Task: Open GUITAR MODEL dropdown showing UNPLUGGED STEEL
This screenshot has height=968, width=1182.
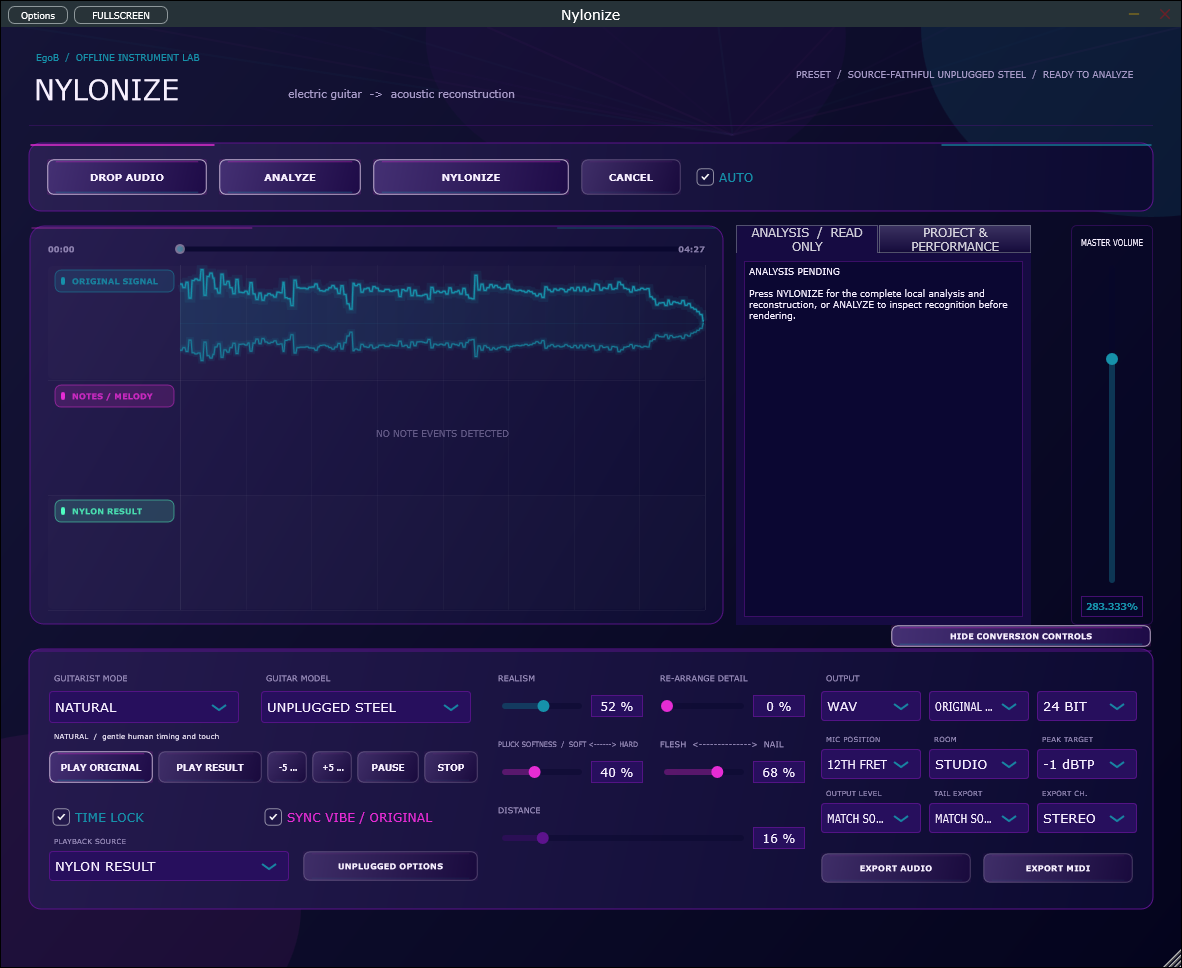Action: click(366, 707)
